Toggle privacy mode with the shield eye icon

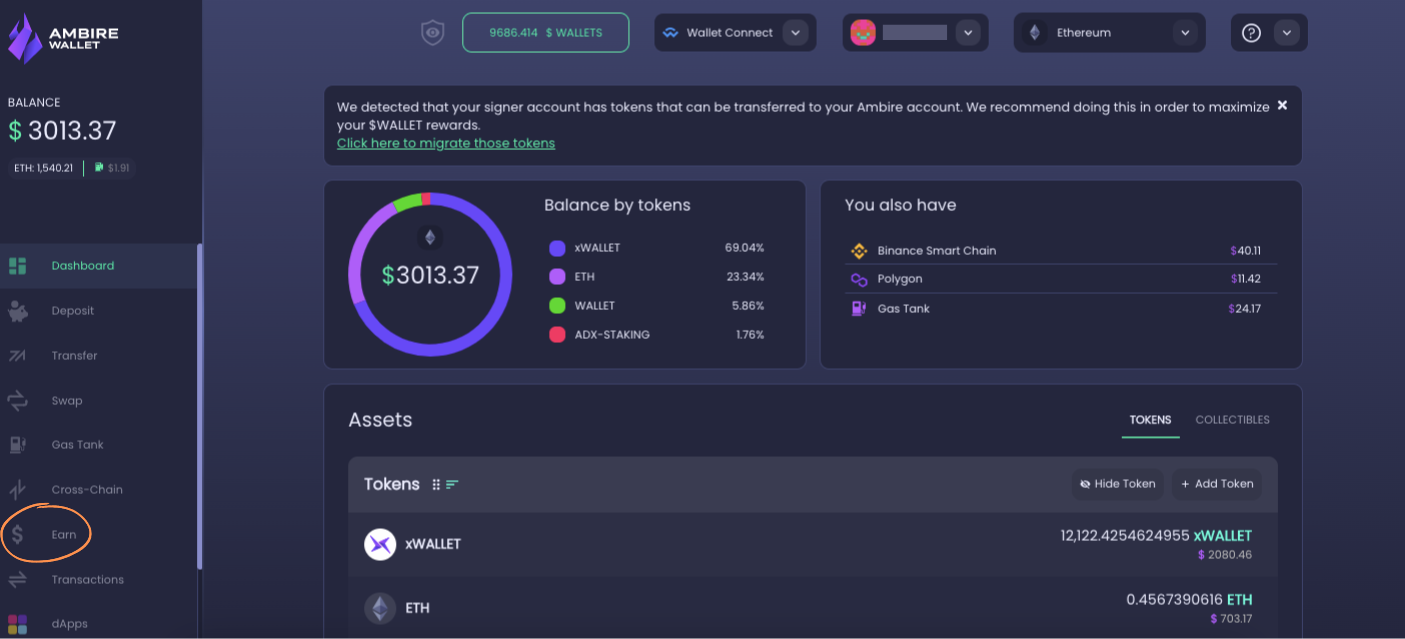(432, 33)
